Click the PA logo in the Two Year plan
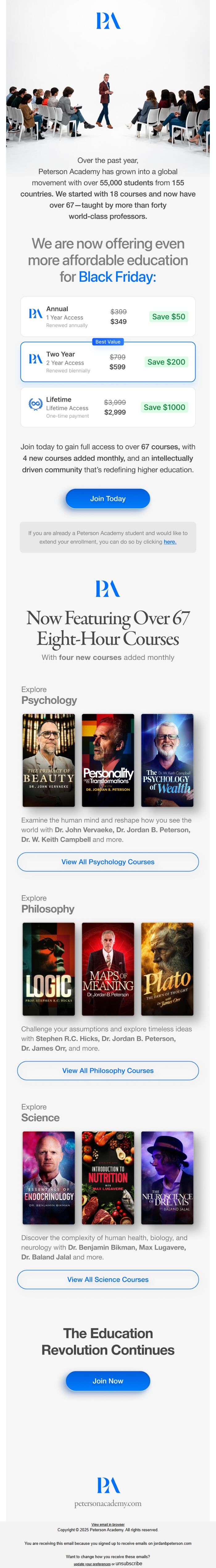 tap(36, 358)
